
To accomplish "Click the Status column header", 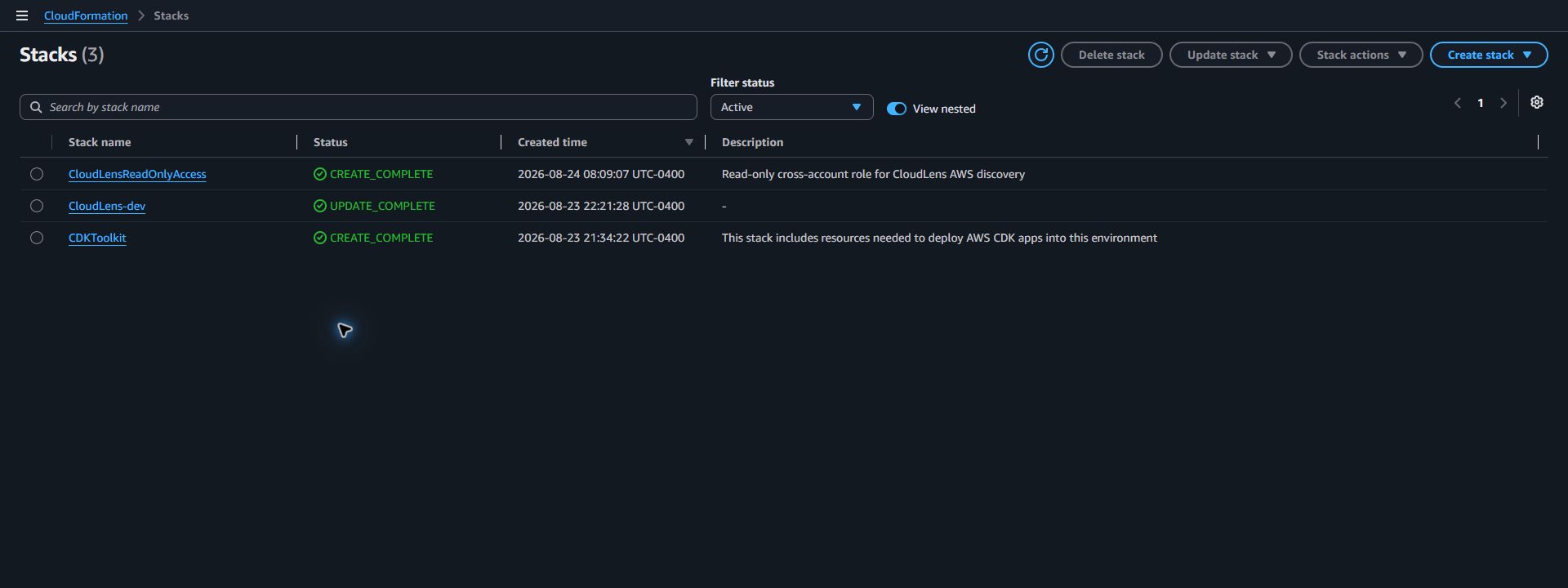I will [331, 142].
